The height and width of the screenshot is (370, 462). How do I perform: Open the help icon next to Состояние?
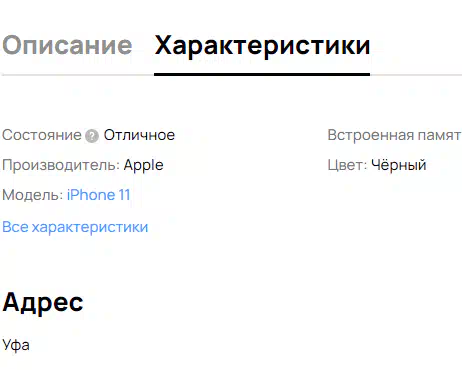(92, 136)
